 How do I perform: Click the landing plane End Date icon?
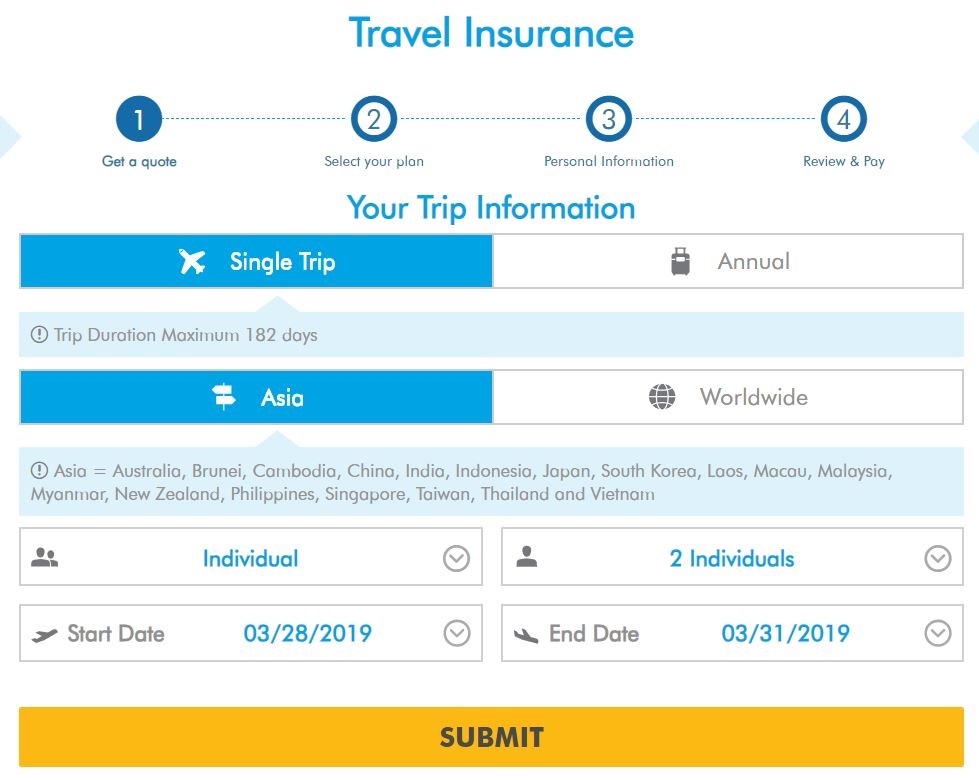(x=526, y=634)
